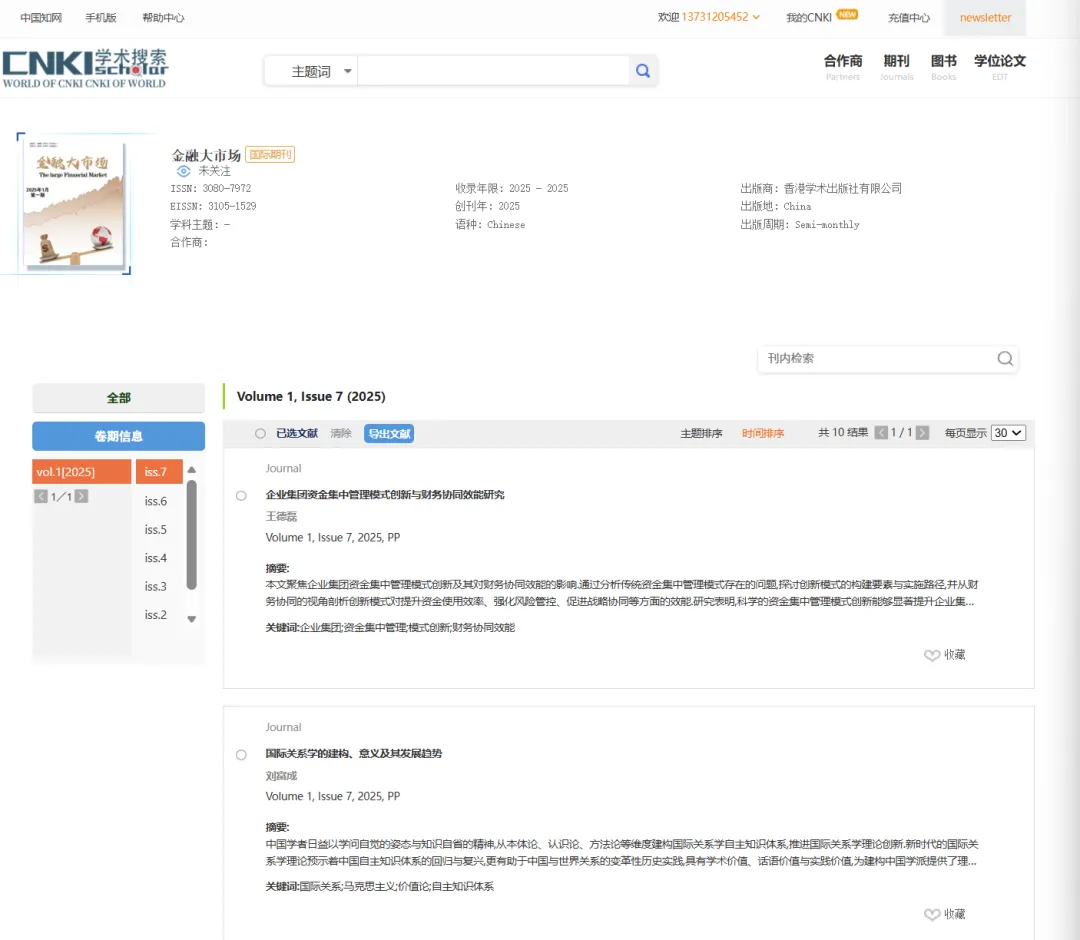The height and width of the screenshot is (940, 1080).
Task: Open the 学位论文 EDT section
Action: [x=1000, y=66]
